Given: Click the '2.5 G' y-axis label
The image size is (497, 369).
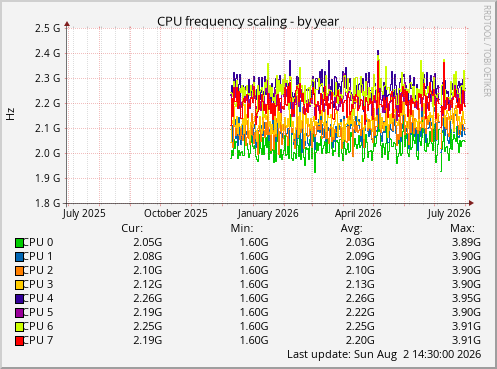Looking at the screenshot, I should tap(48, 28).
